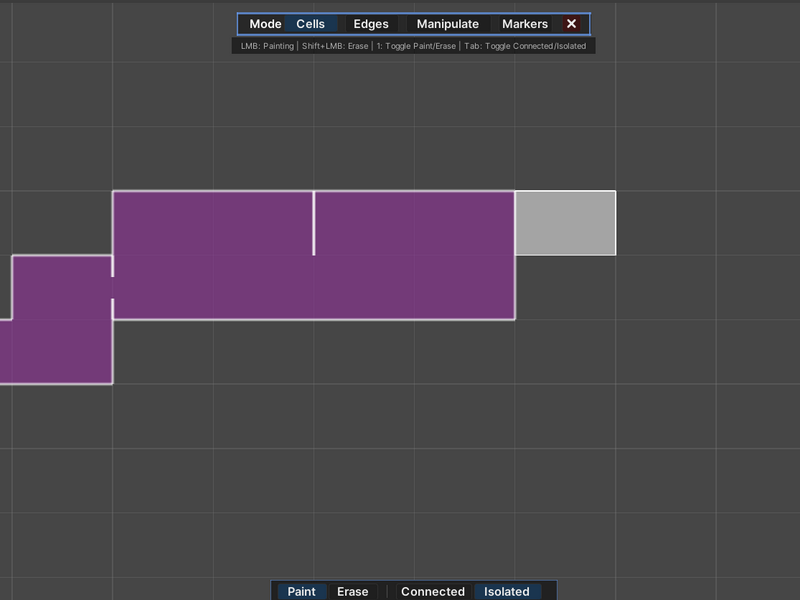Viewport: 800px width, 600px height.
Task: Activate the Erase option
Action: [353, 591]
